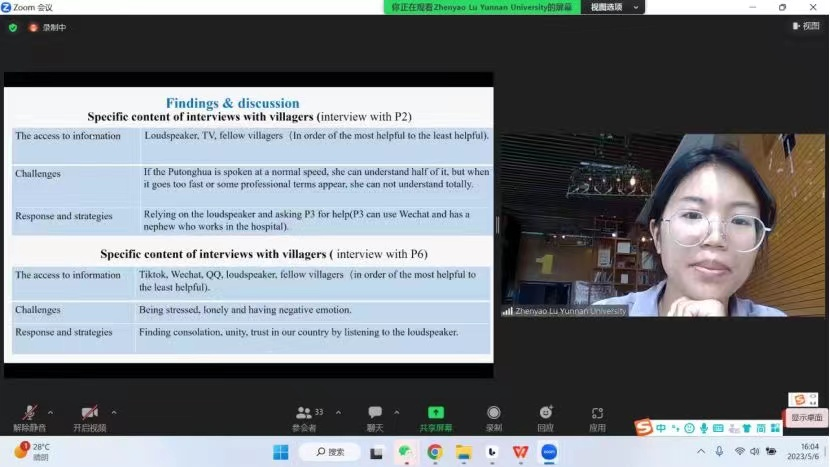Unmute the microphone in Zoom toolbar
Viewport: 830px width, 467px height.
tap(30, 414)
